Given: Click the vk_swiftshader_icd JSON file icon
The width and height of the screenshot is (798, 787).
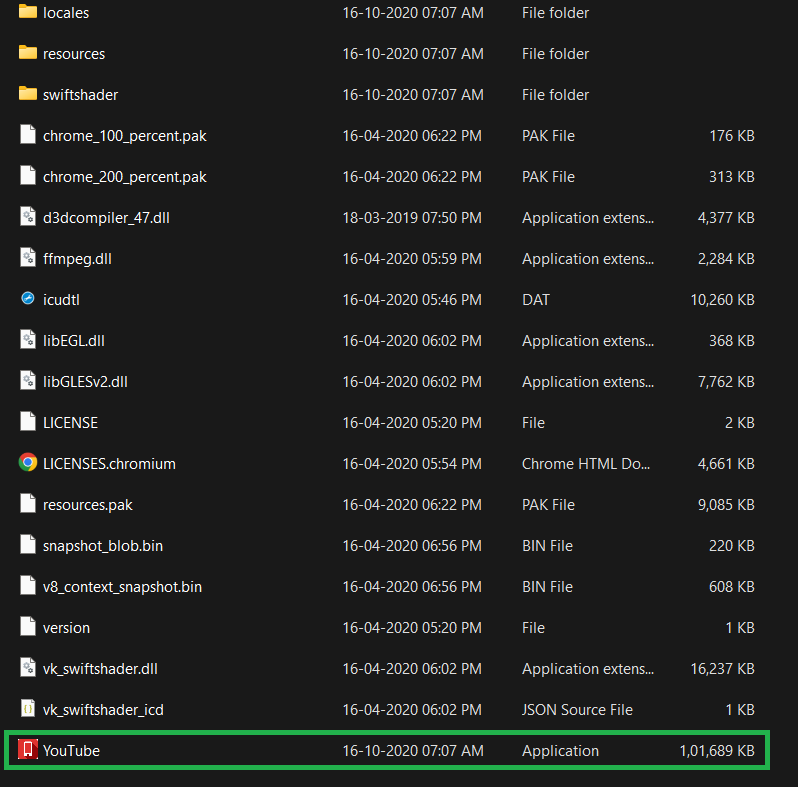Looking at the screenshot, I should tap(27, 708).
